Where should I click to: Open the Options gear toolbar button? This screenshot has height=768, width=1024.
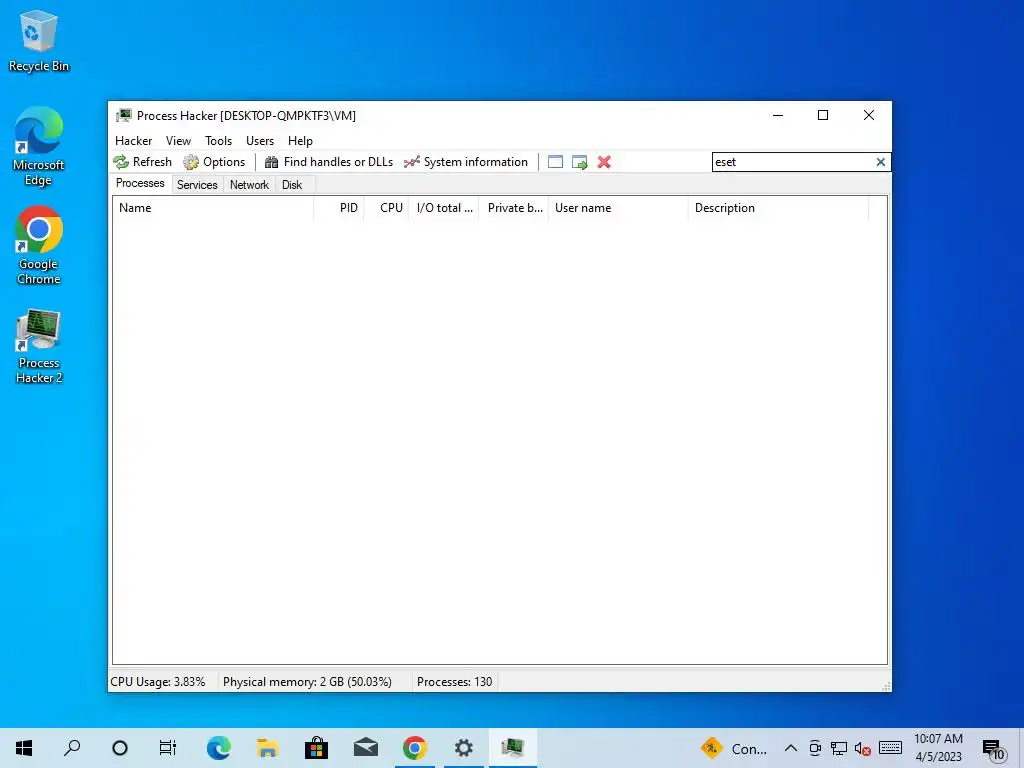point(214,162)
